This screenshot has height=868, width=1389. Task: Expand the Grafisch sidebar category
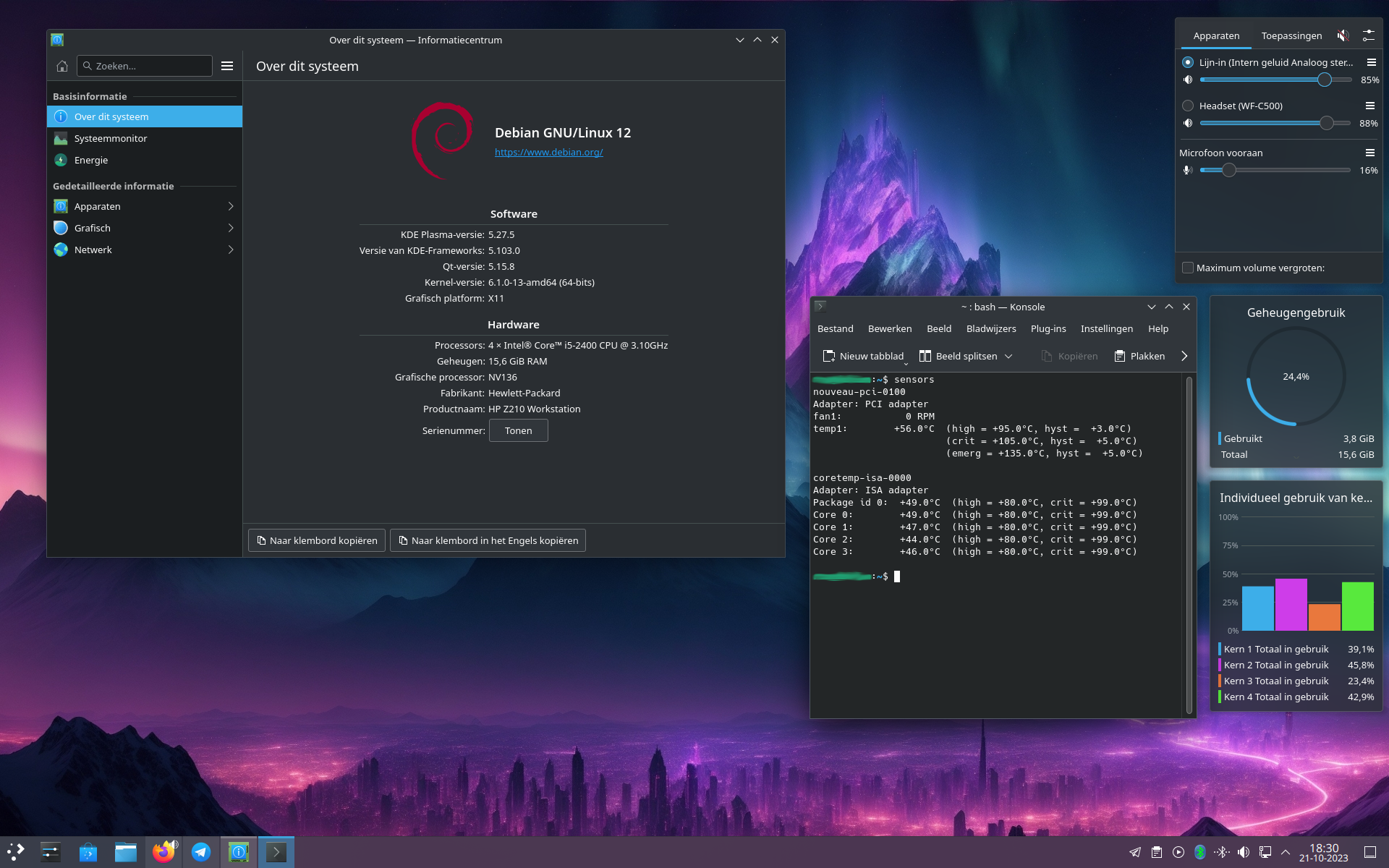click(145, 228)
